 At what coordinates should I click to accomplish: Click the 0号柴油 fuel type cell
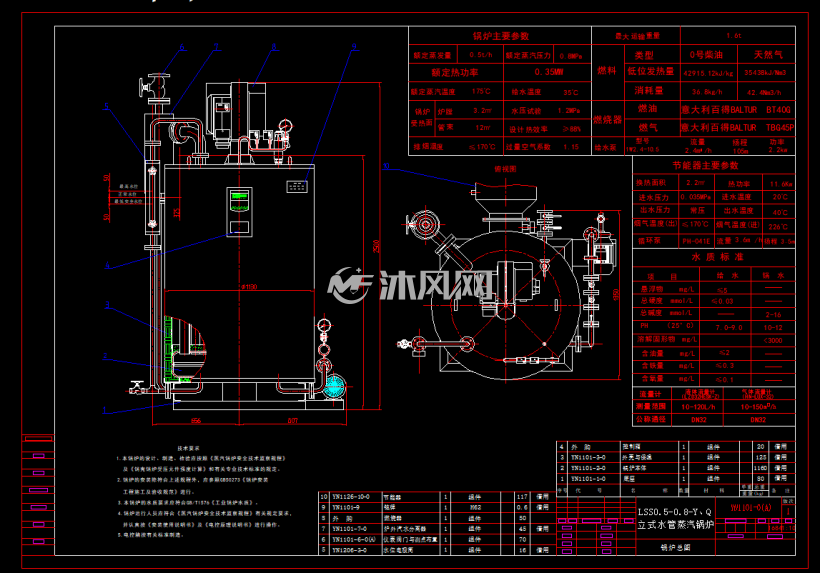pyautogui.click(x=705, y=55)
